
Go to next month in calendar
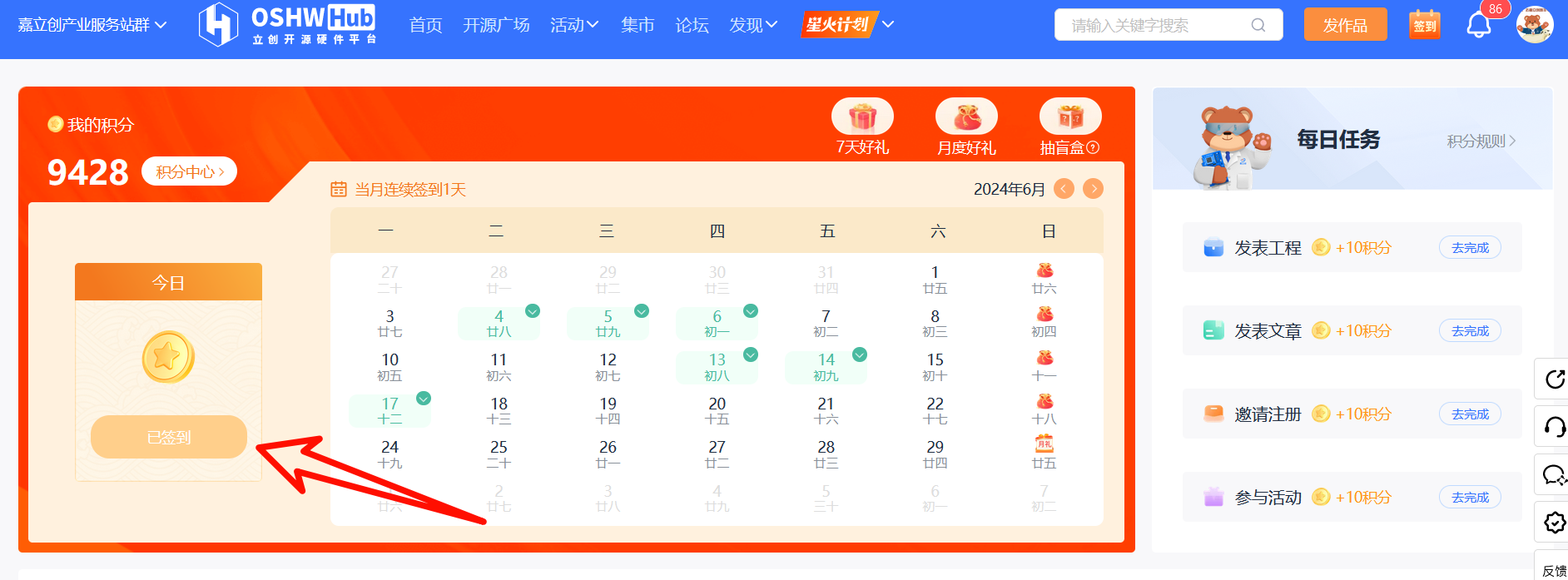click(x=1094, y=189)
